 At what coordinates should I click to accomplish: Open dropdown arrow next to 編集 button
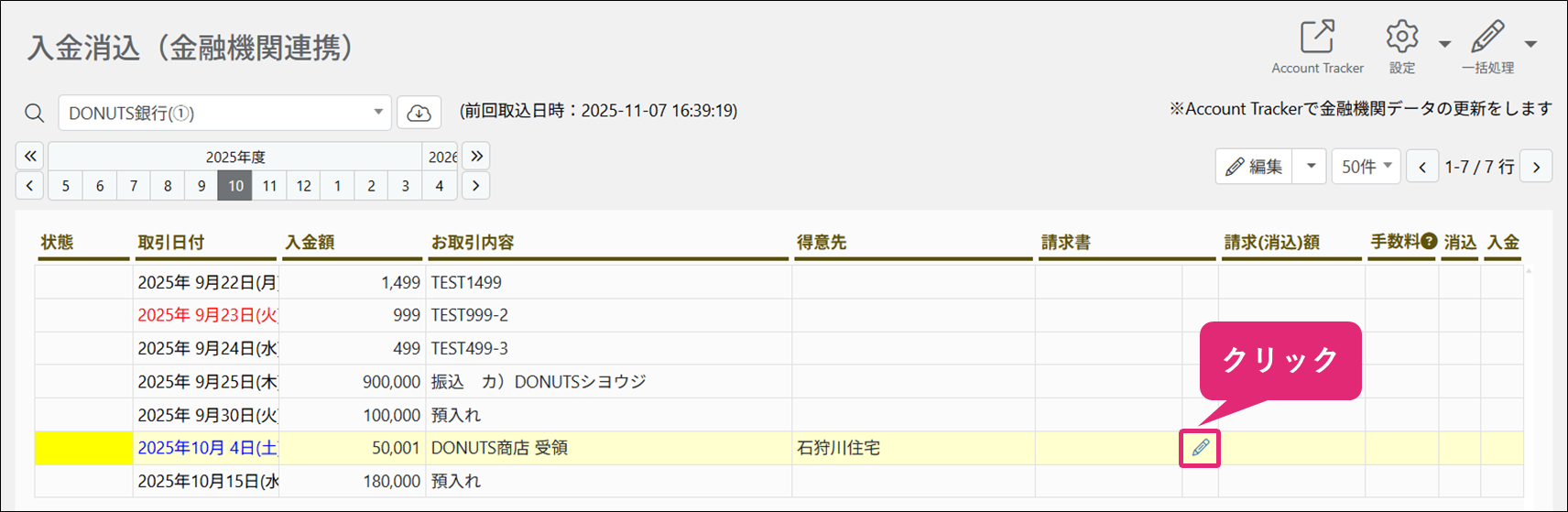[x=1310, y=166]
